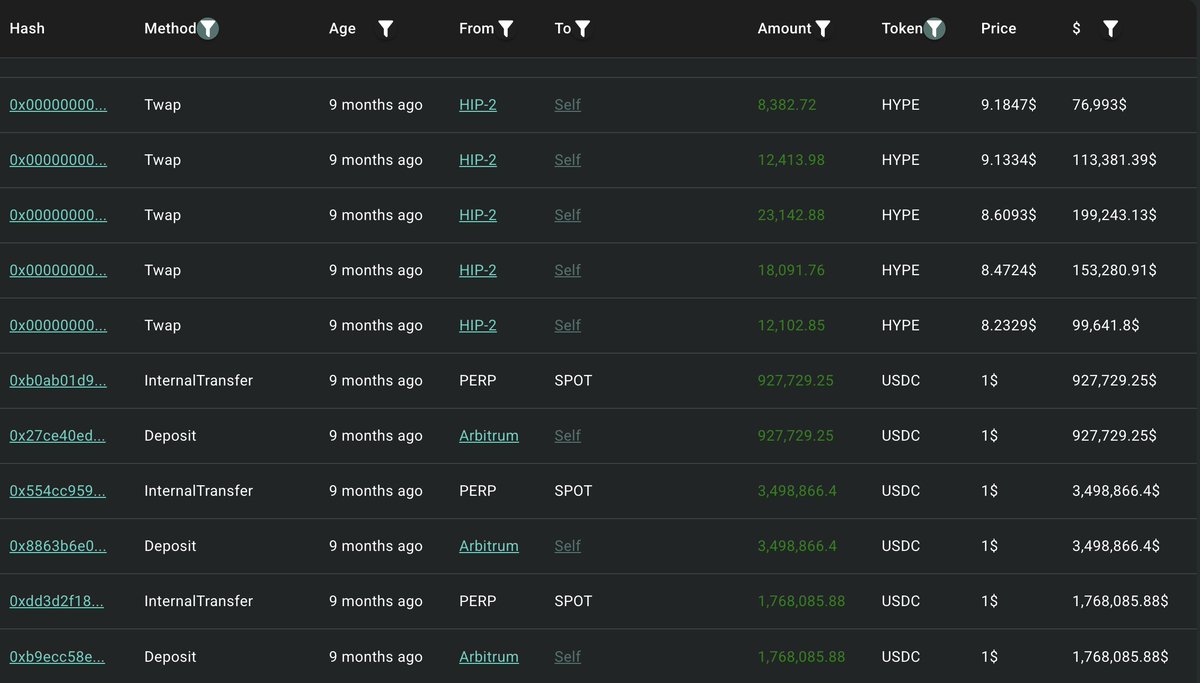Select the 9.1847$ price cell

1008,105
